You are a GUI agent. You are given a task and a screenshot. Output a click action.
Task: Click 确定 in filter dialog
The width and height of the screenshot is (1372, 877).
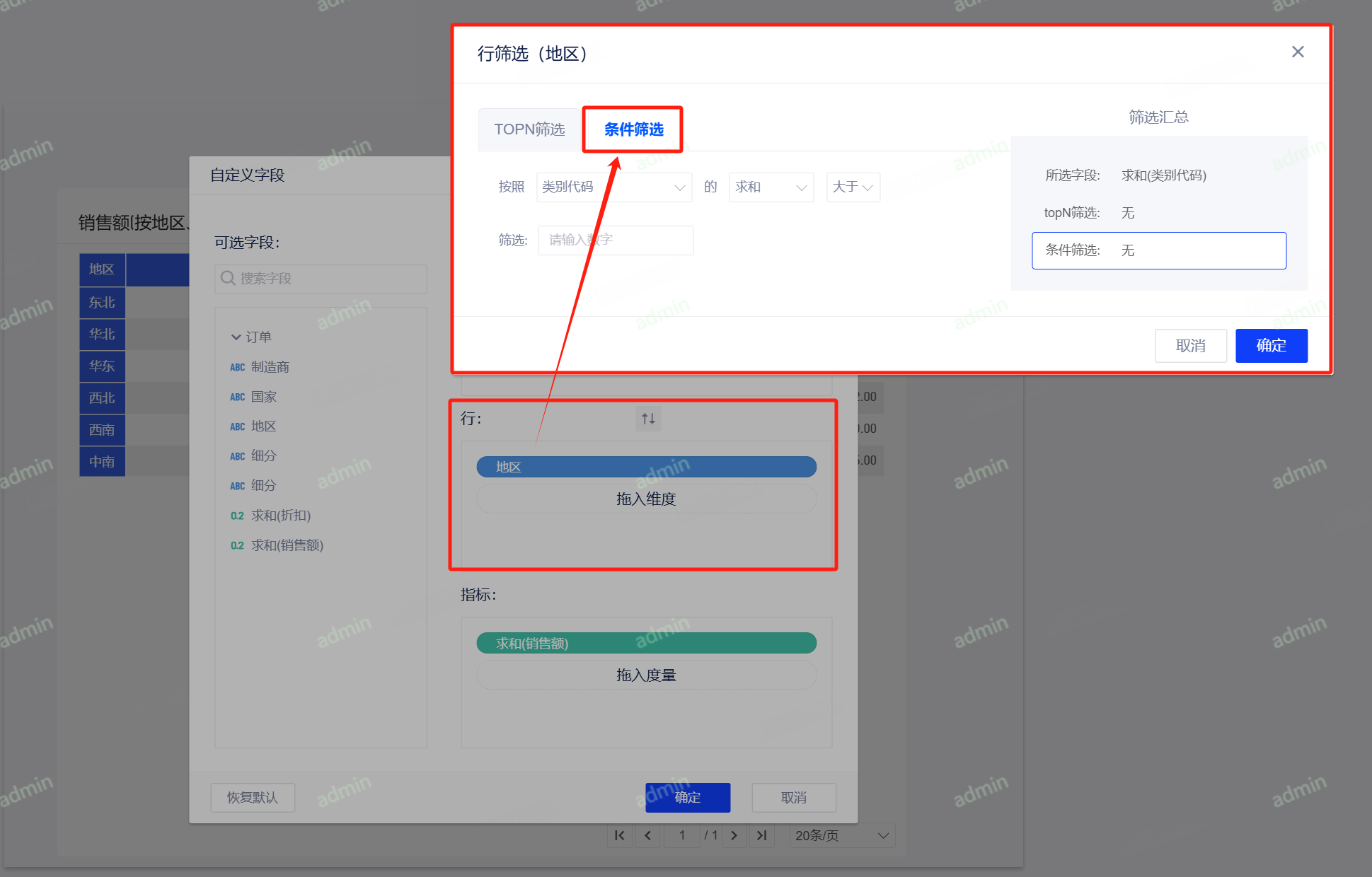(1271, 346)
